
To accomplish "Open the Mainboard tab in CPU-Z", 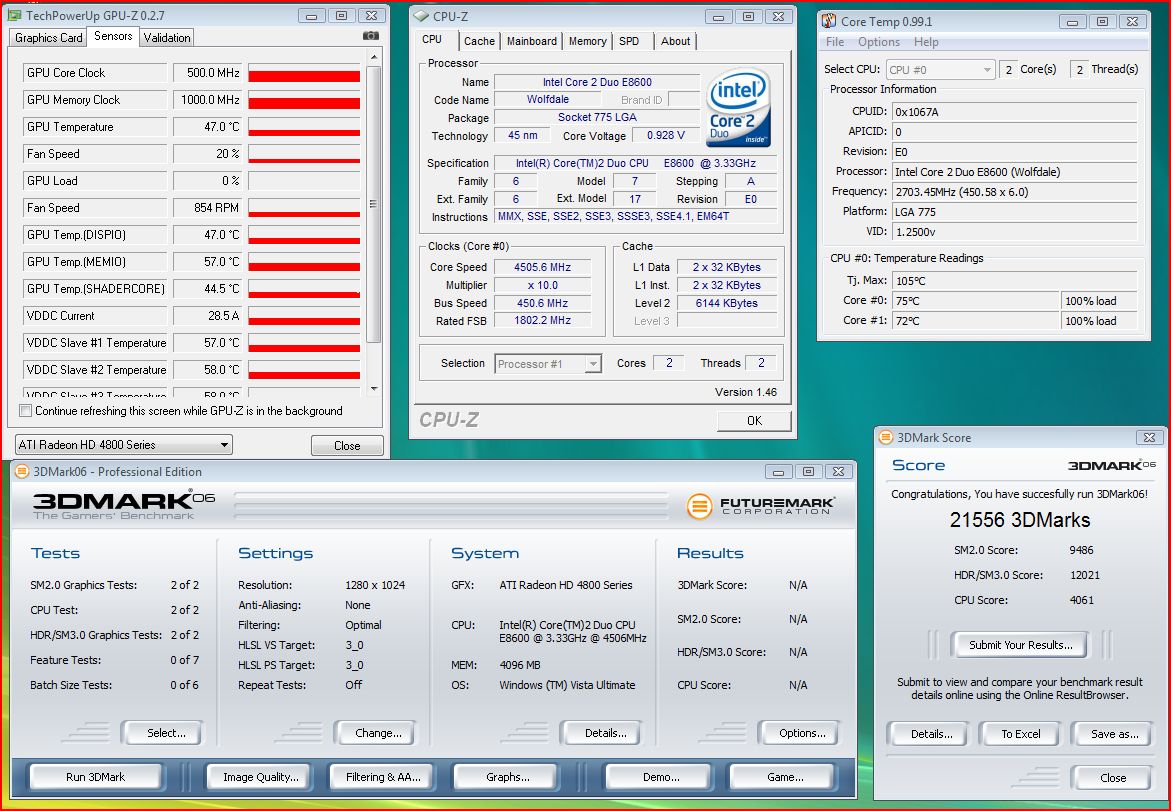I will 532,41.
